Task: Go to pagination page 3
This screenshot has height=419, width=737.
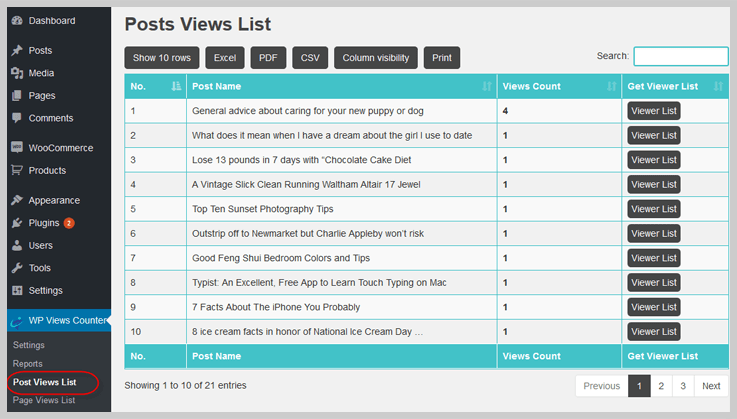Action: pos(683,386)
